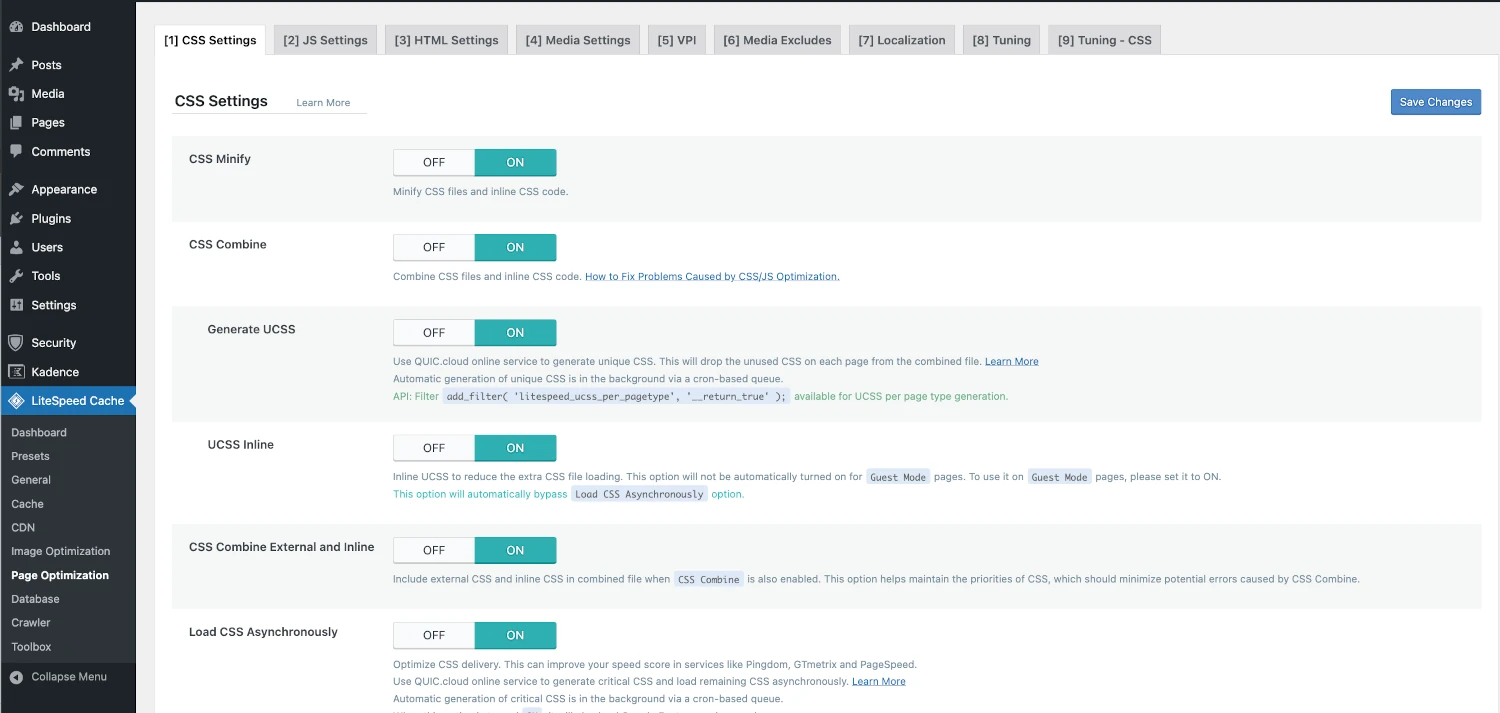Click the Users person icon
The width and height of the screenshot is (1500, 713).
click(16, 247)
